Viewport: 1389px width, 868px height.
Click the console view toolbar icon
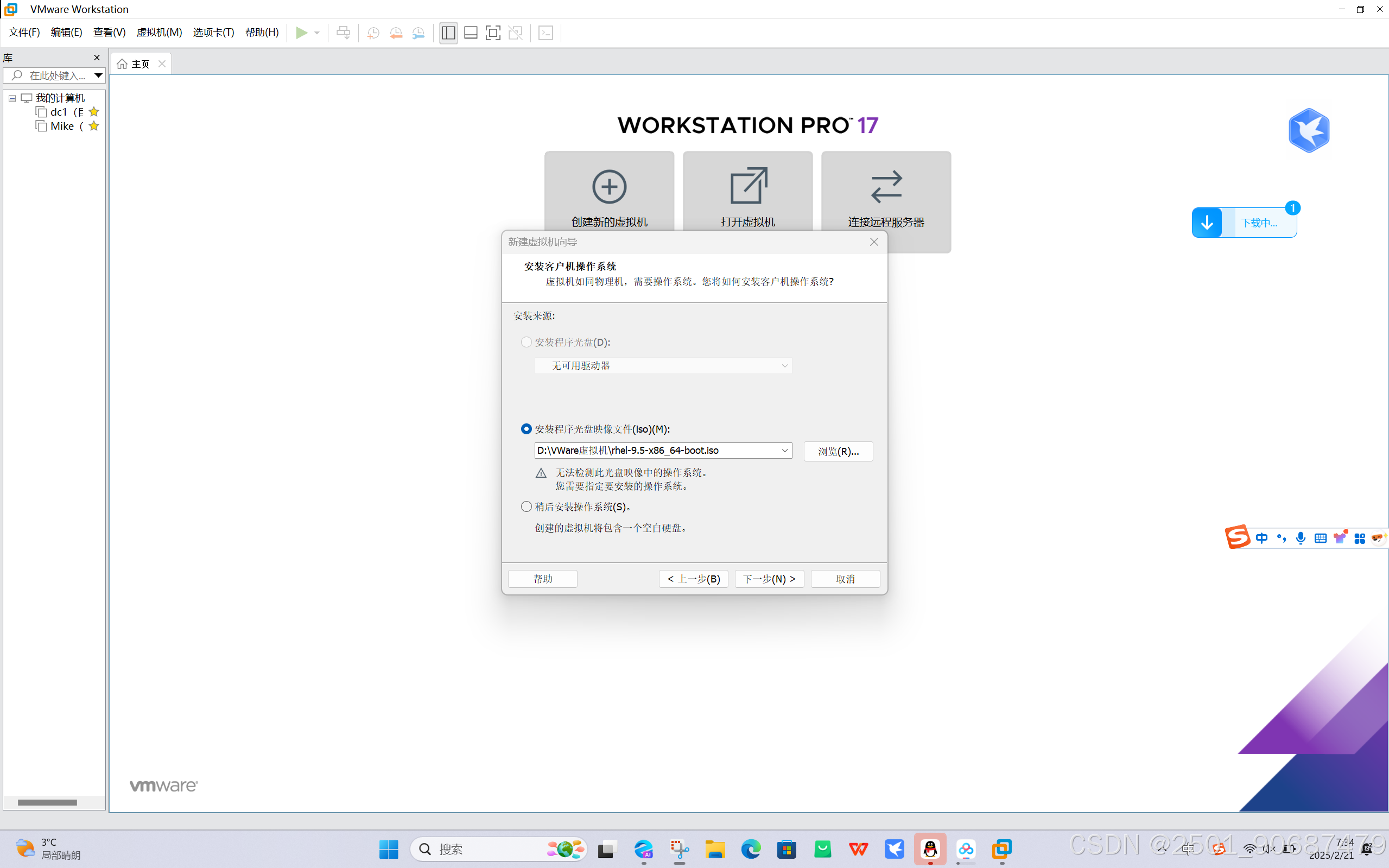pos(546,33)
